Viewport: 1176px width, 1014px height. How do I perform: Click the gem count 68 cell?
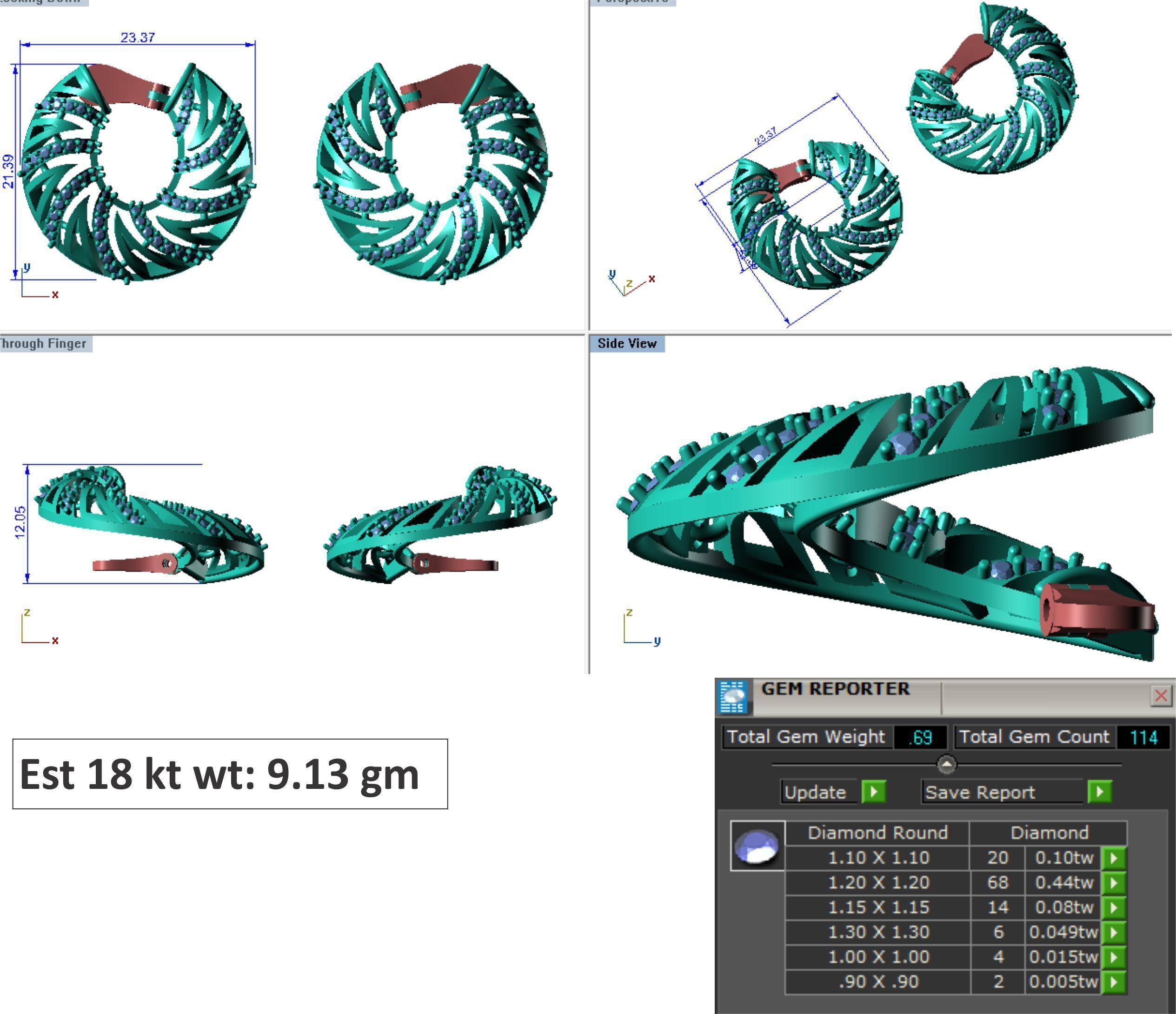(x=998, y=883)
